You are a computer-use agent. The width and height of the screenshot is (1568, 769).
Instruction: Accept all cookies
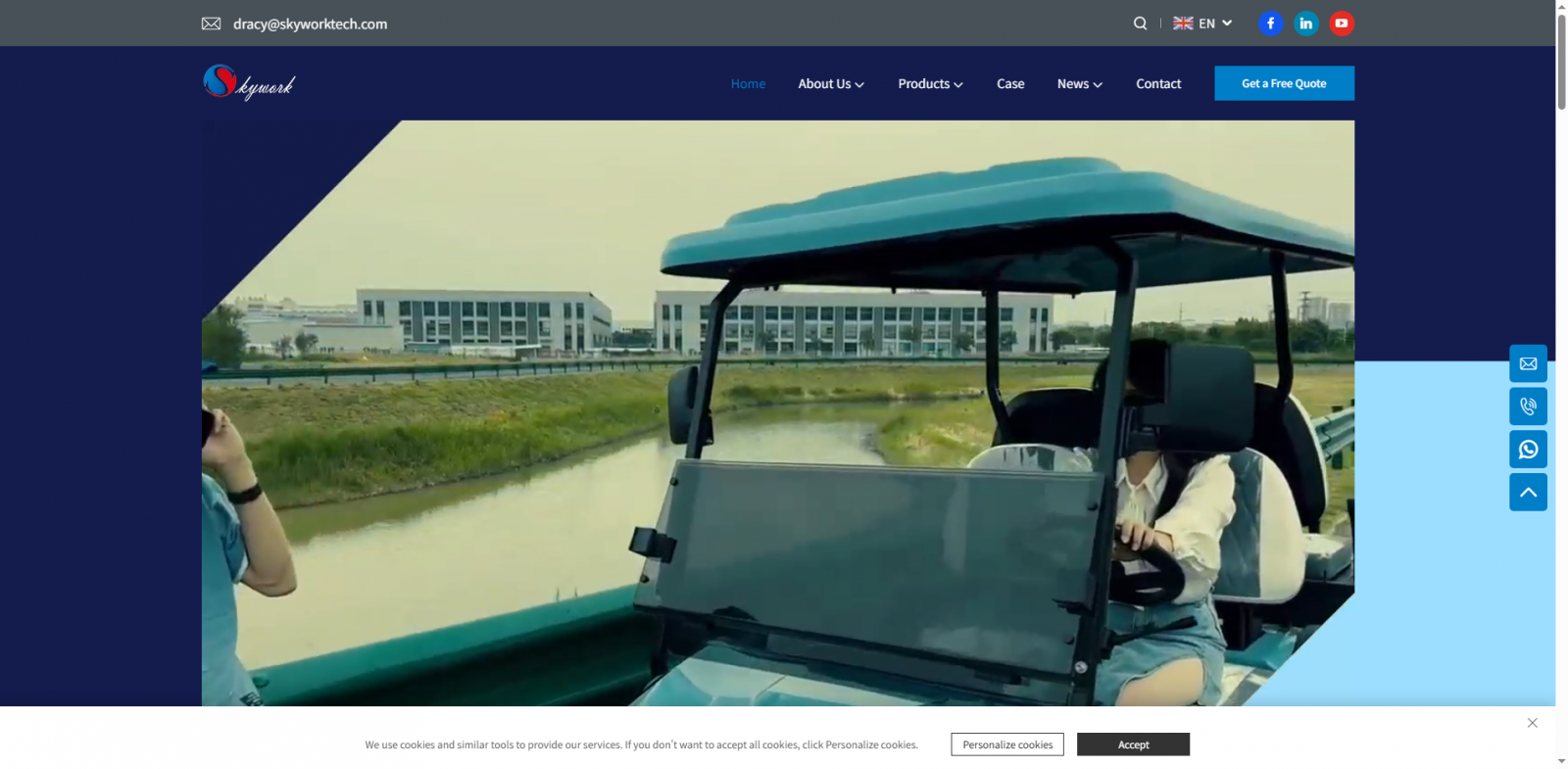click(1133, 745)
